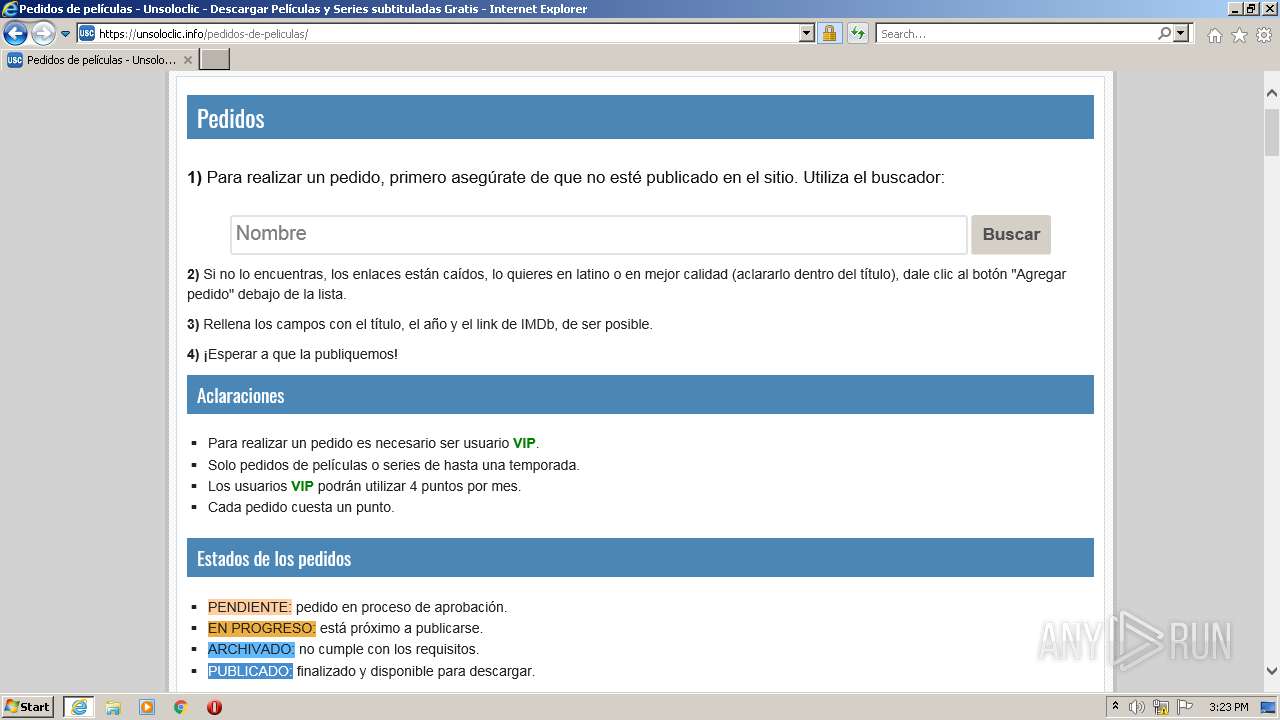Focus the browser Search box
Screen dimensions: 1280x720
[1016, 33]
